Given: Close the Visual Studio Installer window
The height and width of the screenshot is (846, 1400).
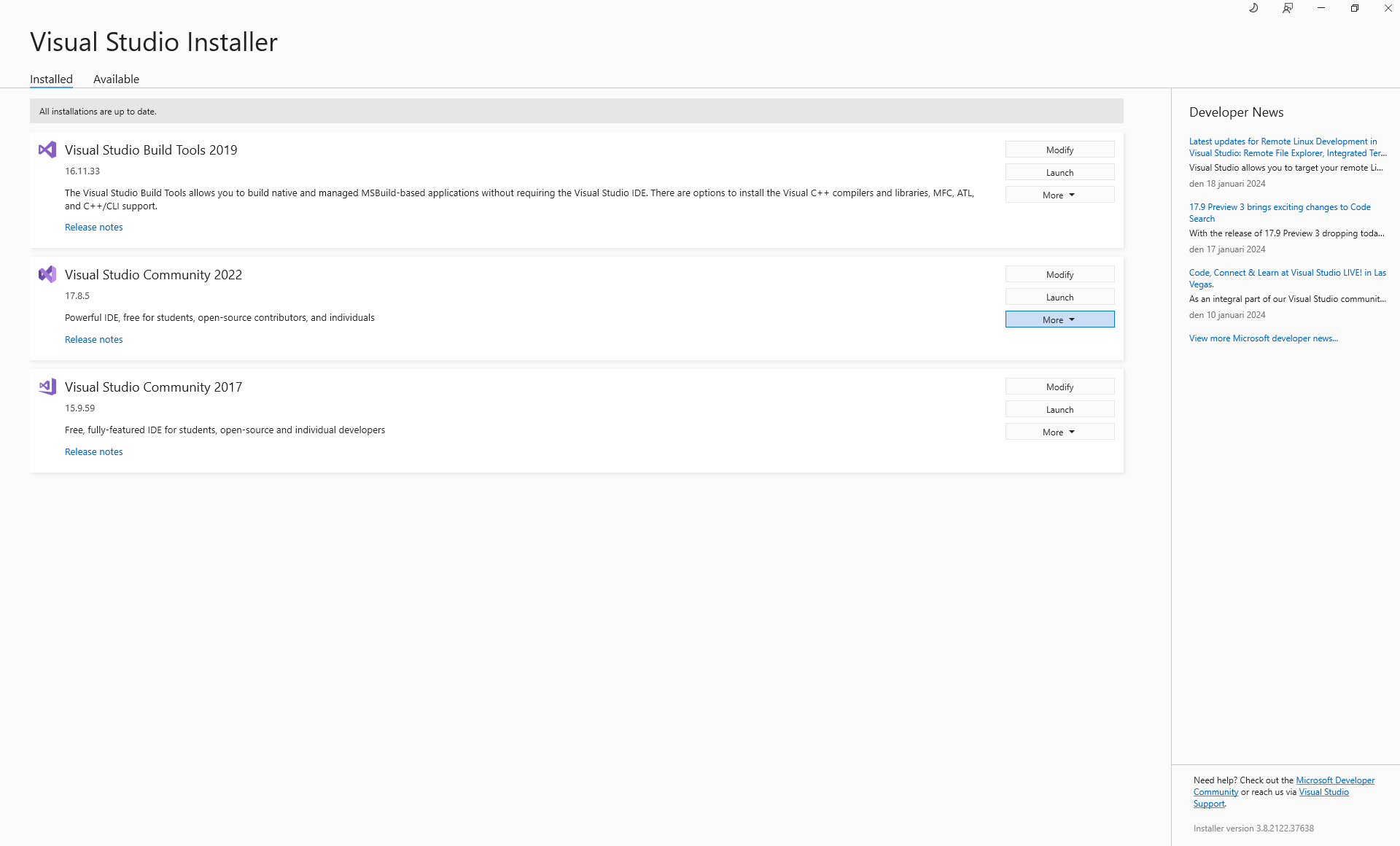Looking at the screenshot, I should point(1388,8).
